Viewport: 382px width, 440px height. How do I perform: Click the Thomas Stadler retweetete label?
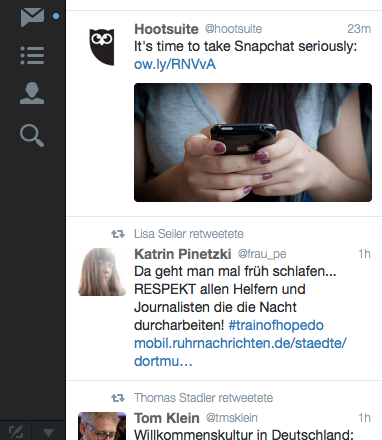point(203,398)
